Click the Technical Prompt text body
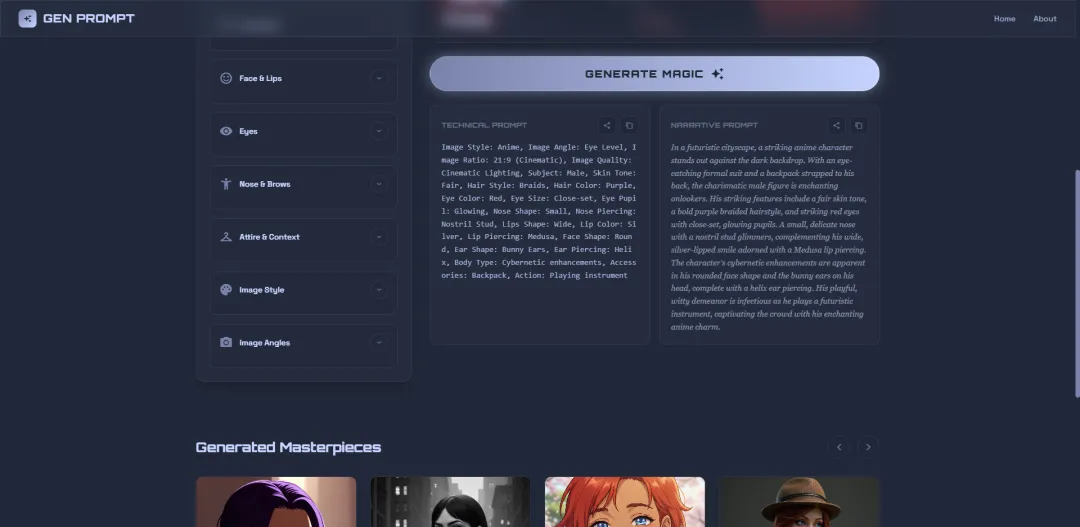This screenshot has height=527, width=1080. tap(539, 211)
